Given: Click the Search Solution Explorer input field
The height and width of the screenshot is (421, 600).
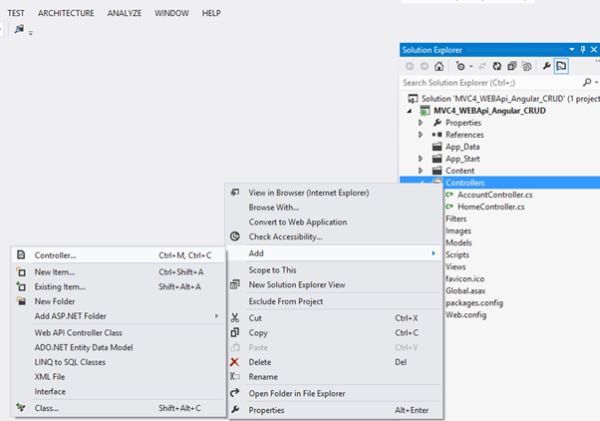Looking at the screenshot, I should tap(491, 82).
